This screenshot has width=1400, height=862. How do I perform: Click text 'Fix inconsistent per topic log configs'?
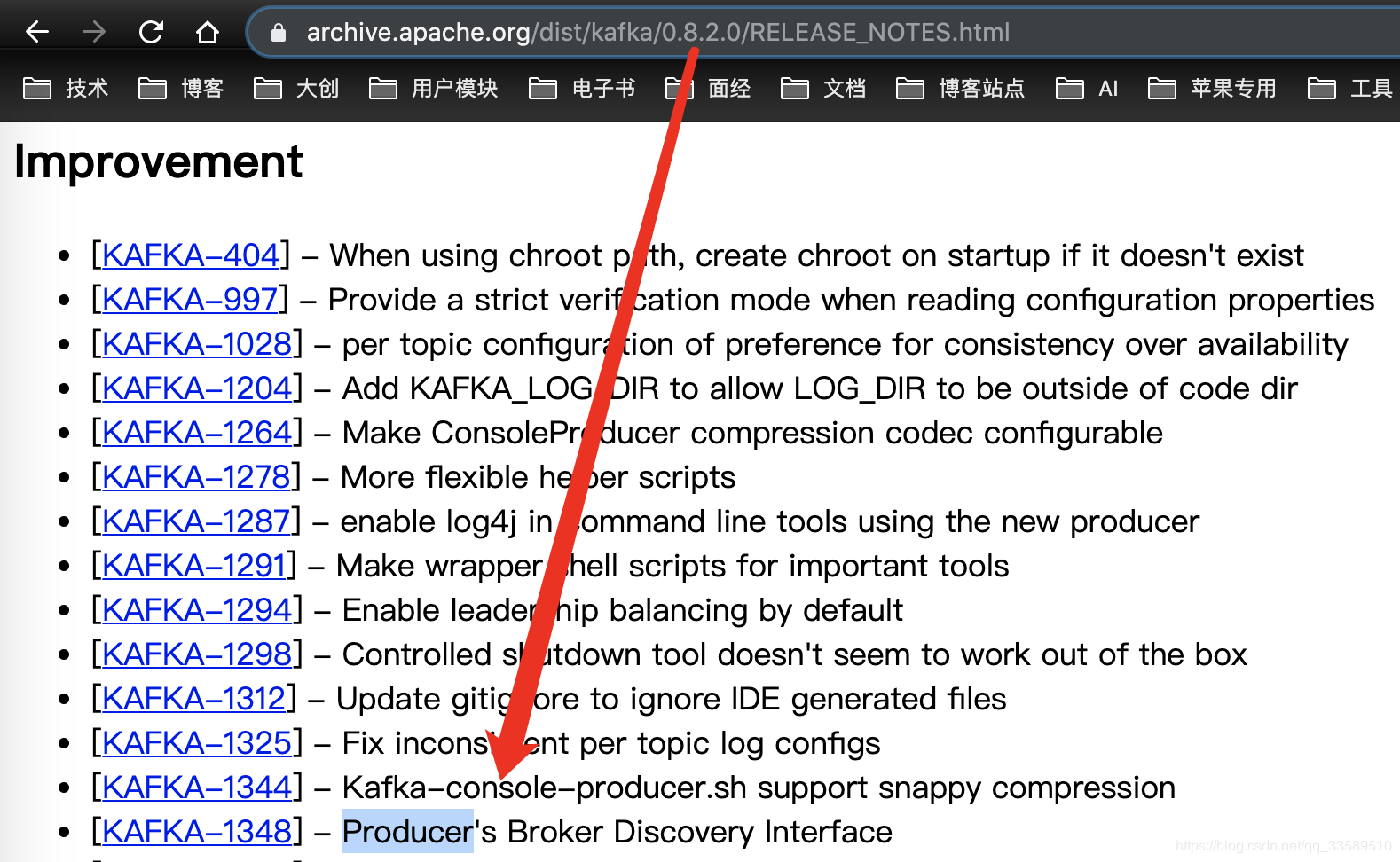pos(611,743)
